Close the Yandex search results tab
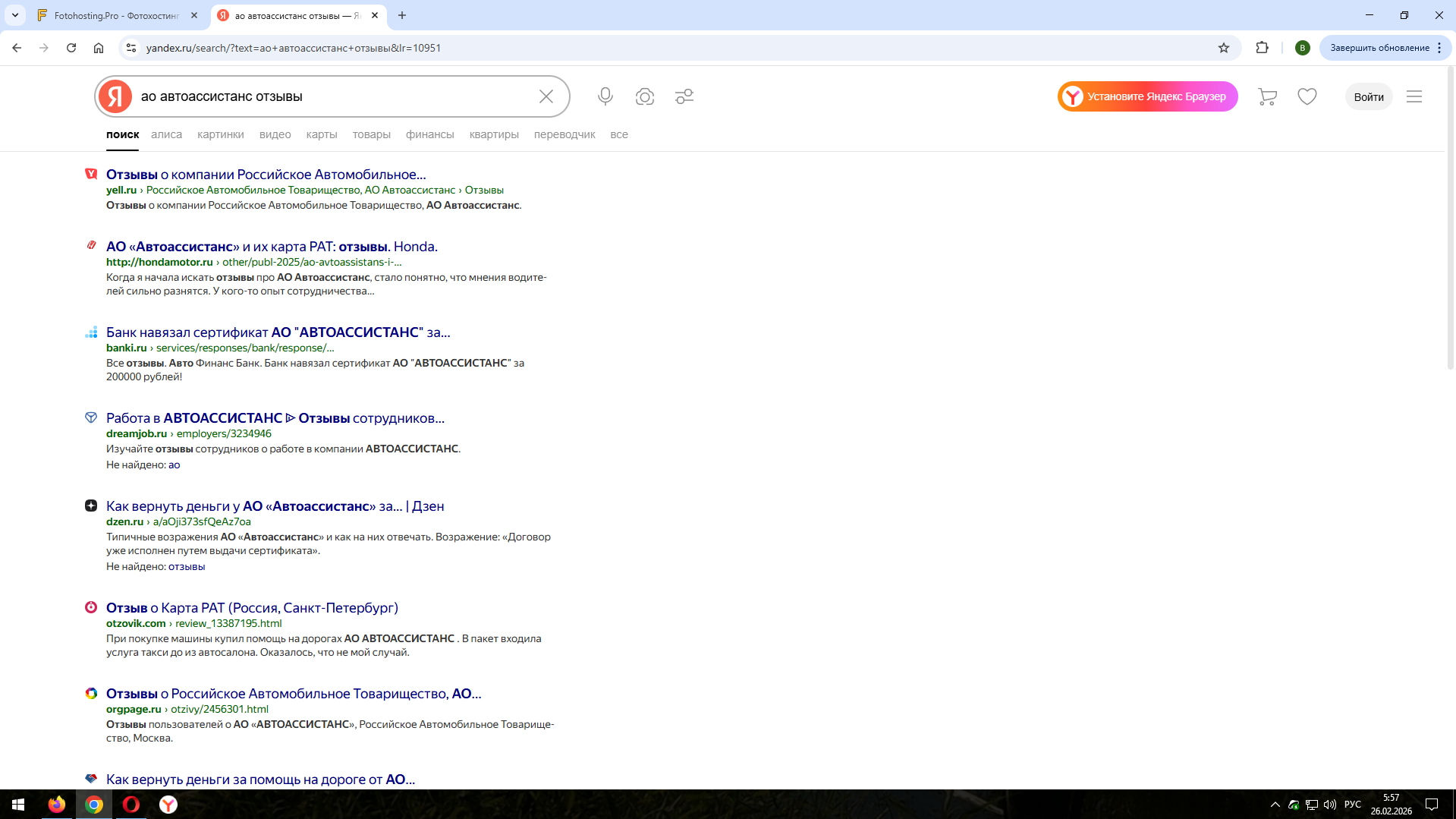Screen dimensions: 1456x819 coord(375,15)
